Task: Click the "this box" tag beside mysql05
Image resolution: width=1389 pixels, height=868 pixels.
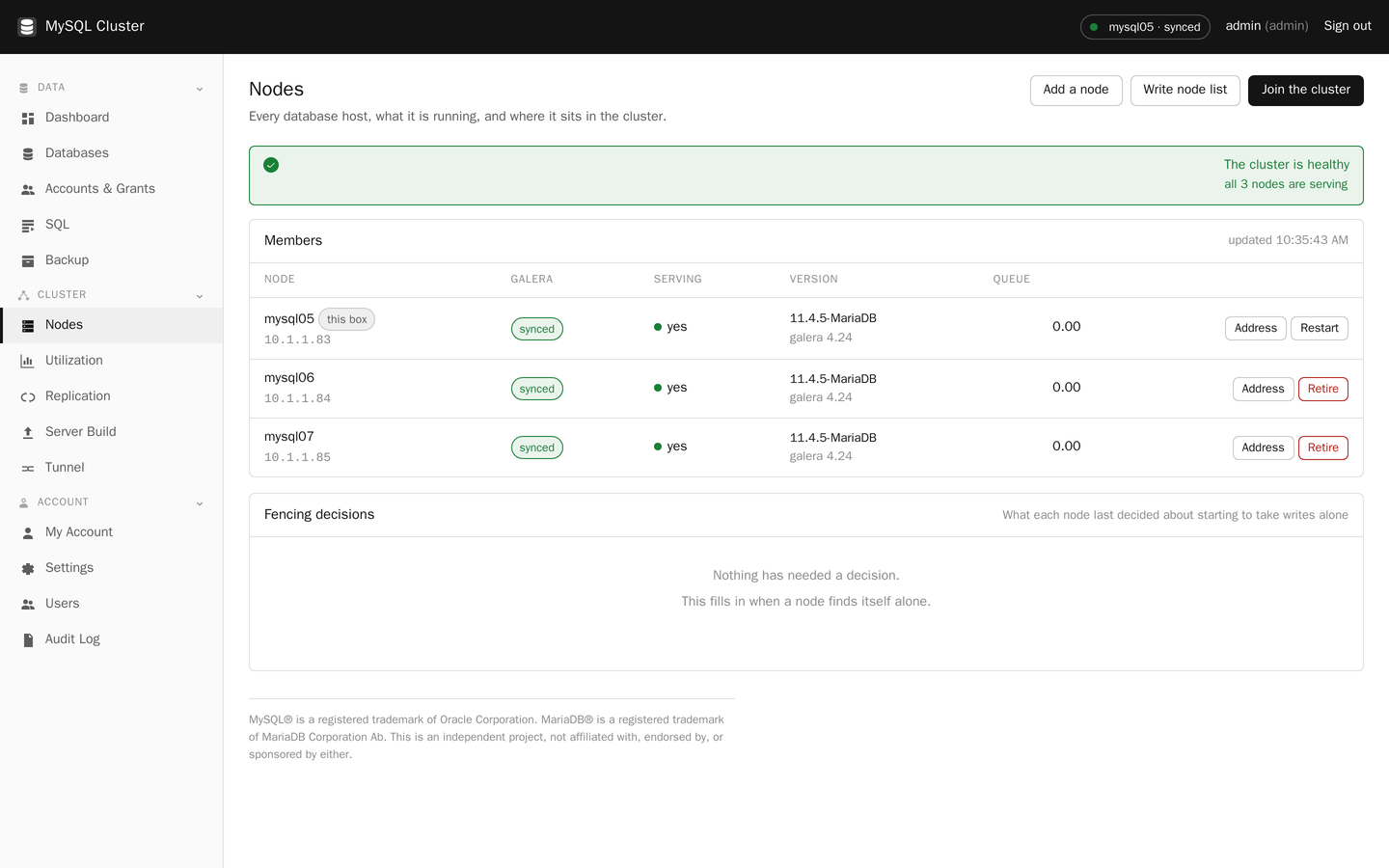Action: tap(346, 319)
